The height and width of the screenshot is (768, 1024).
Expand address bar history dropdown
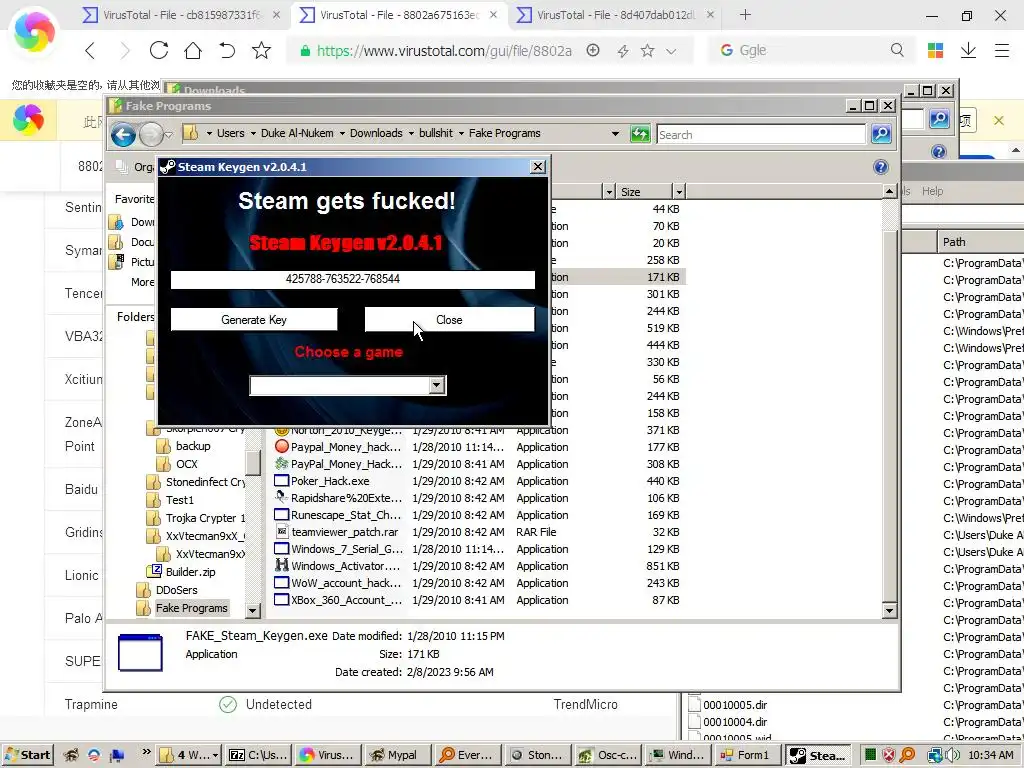[x=615, y=133]
